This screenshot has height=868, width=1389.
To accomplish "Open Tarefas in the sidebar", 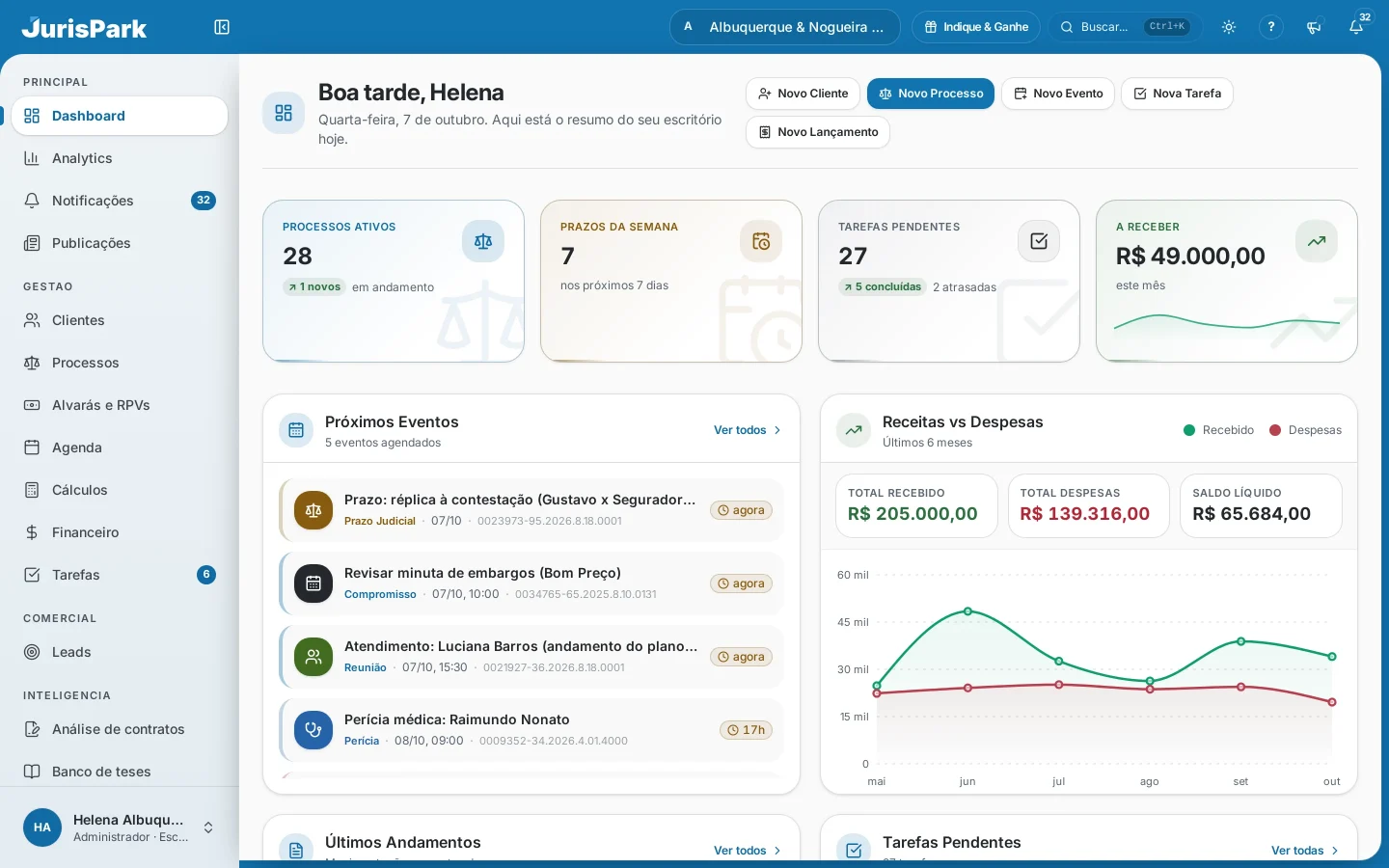I will click(120, 575).
